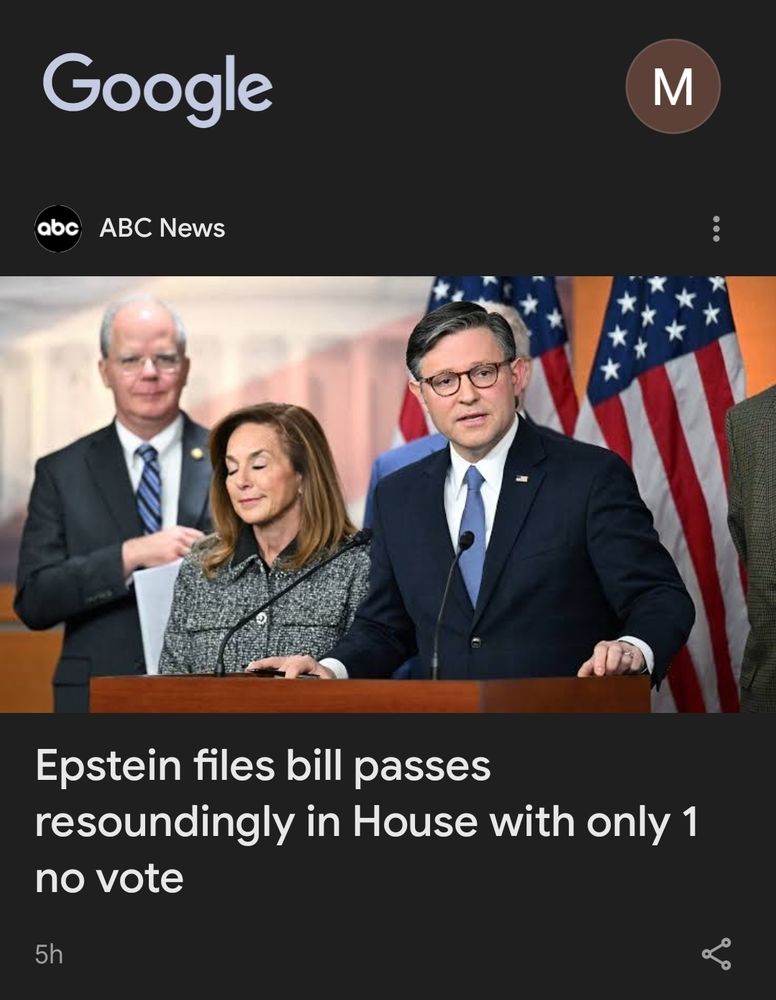Open ABC News publisher name
The width and height of the screenshot is (776, 1000).
tap(162, 228)
